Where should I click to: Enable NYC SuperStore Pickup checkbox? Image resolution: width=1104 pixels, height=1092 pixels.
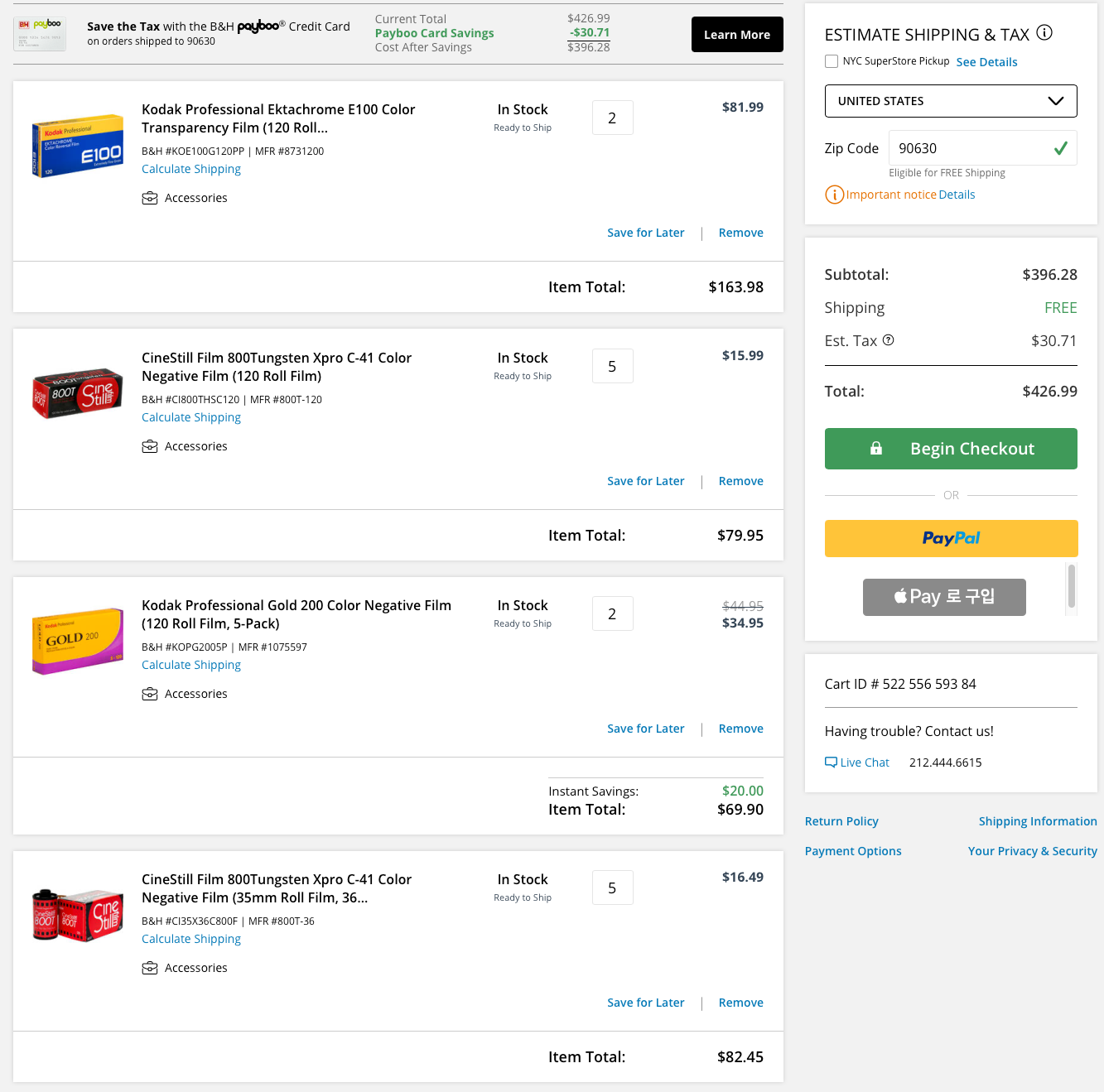[x=832, y=61]
